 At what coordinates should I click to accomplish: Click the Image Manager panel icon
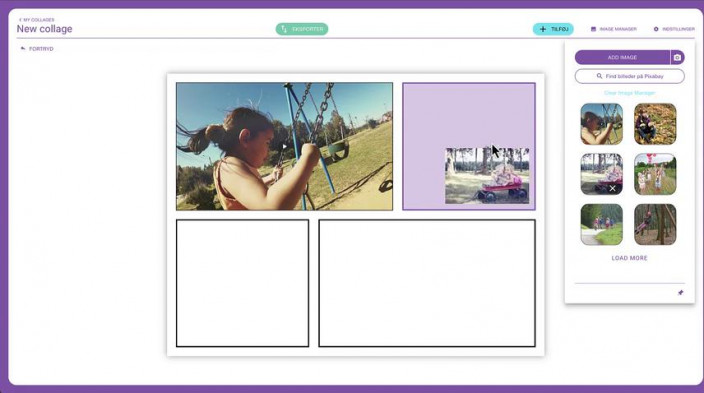click(x=594, y=29)
